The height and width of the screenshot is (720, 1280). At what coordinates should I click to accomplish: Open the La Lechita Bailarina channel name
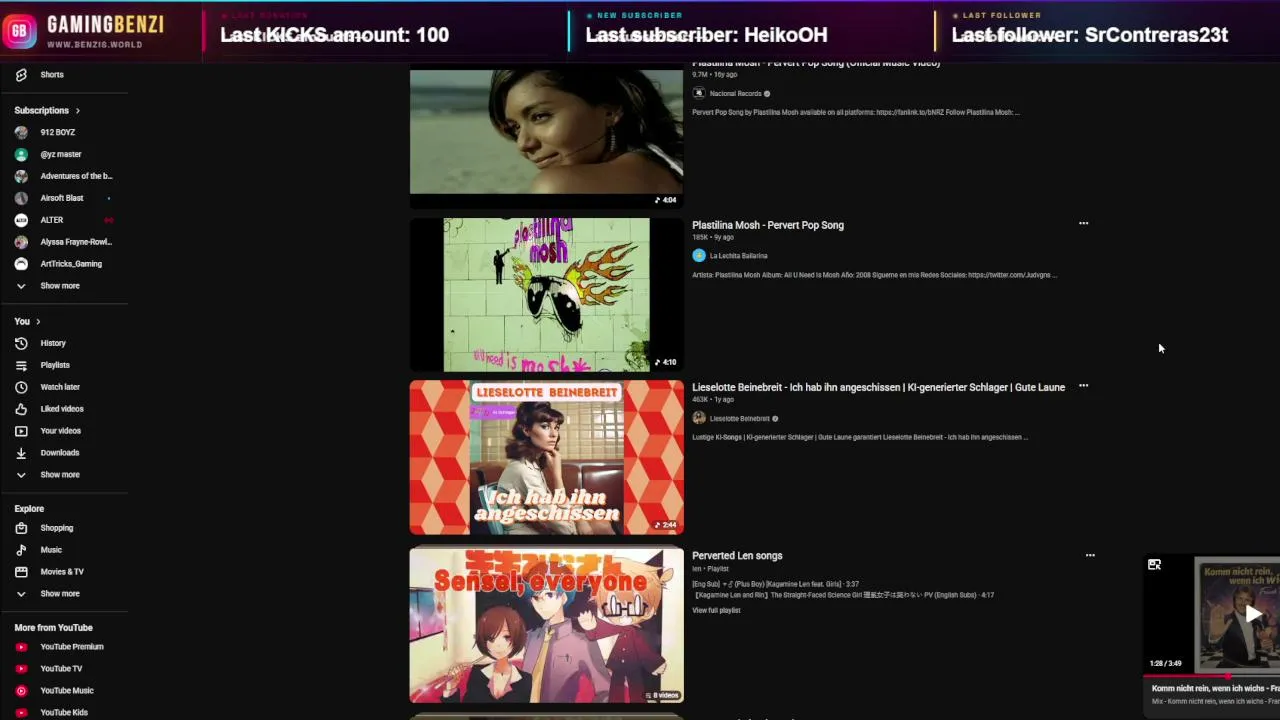[x=739, y=256]
